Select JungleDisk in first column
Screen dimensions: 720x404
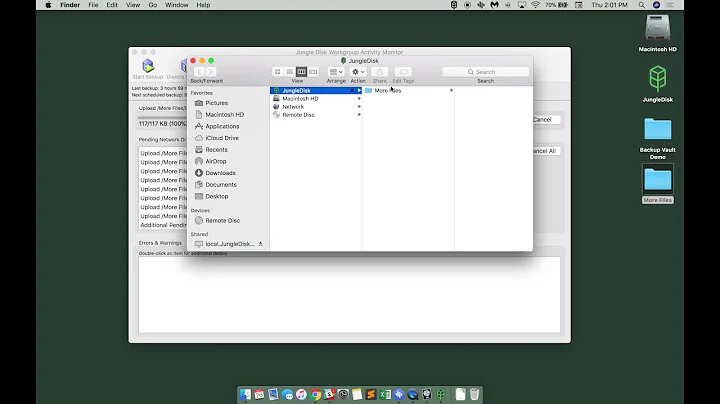click(x=316, y=90)
